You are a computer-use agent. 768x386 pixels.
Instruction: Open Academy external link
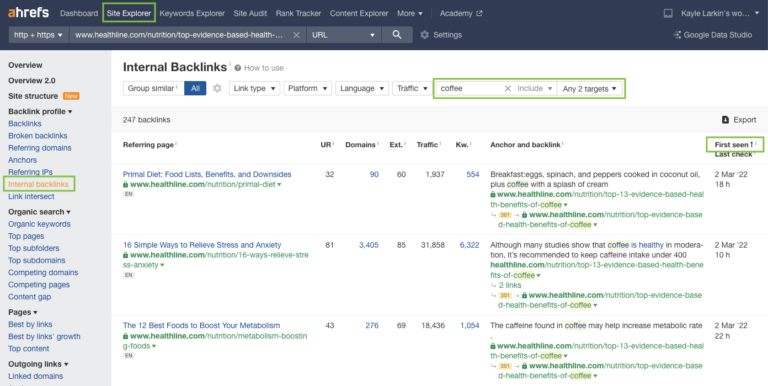click(x=461, y=13)
